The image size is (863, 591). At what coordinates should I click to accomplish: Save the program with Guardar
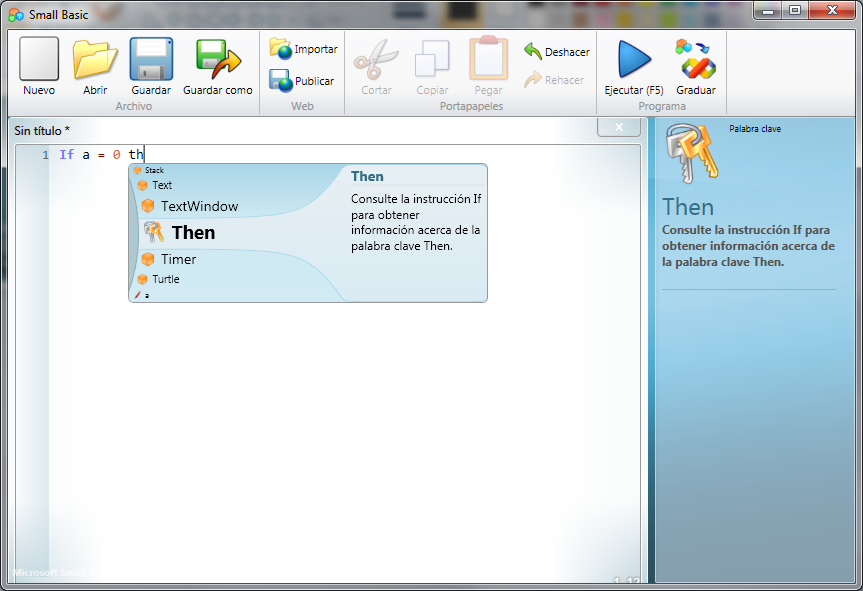pos(151,65)
